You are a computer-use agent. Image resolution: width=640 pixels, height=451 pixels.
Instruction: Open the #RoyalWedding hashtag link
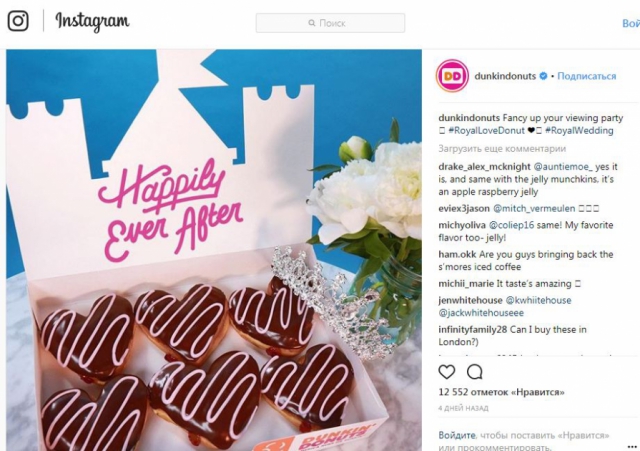[579, 131]
